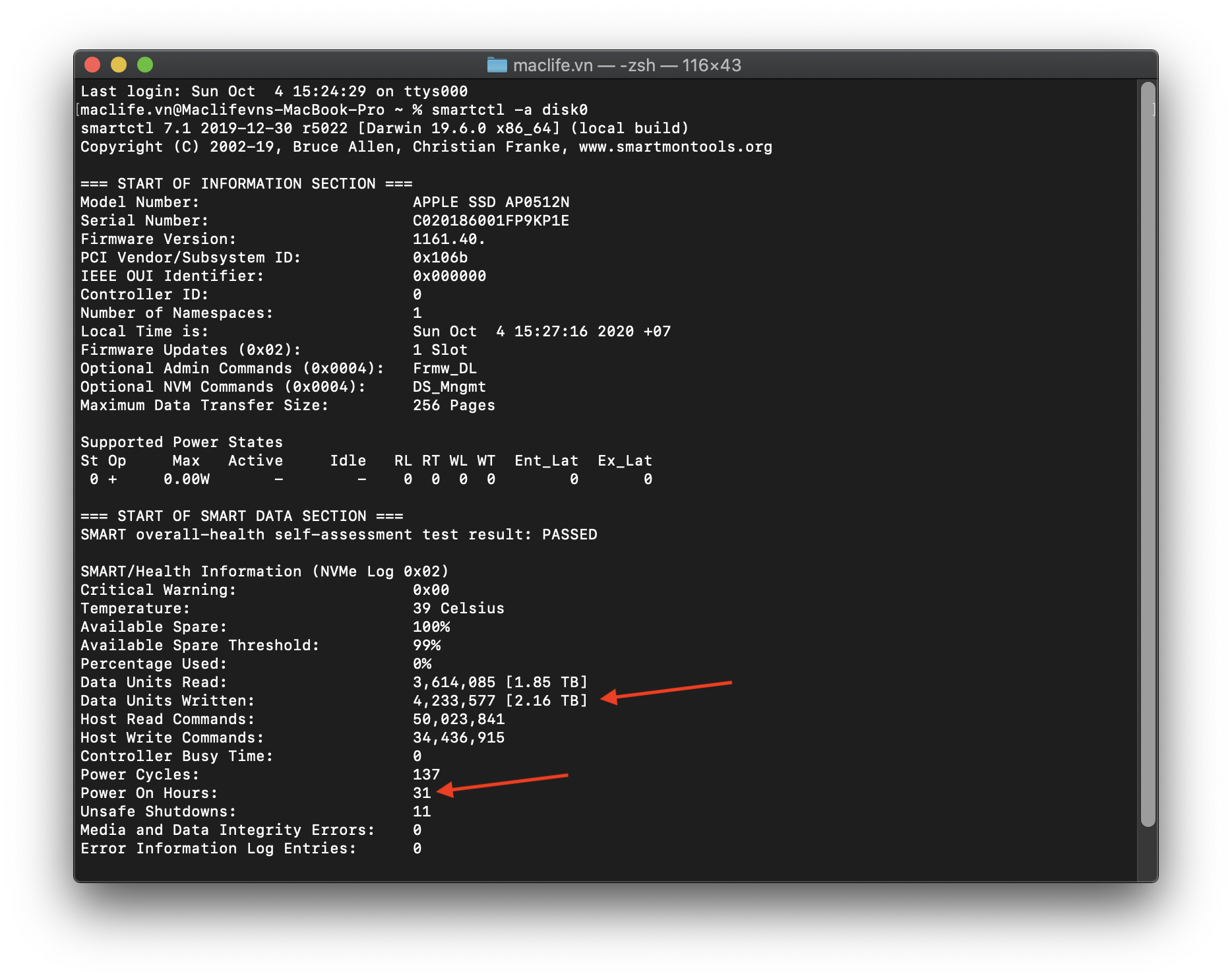The image size is (1232, 980).
Task: Click the folder proxy icon in title bar
Action: [x=497, y=65]
